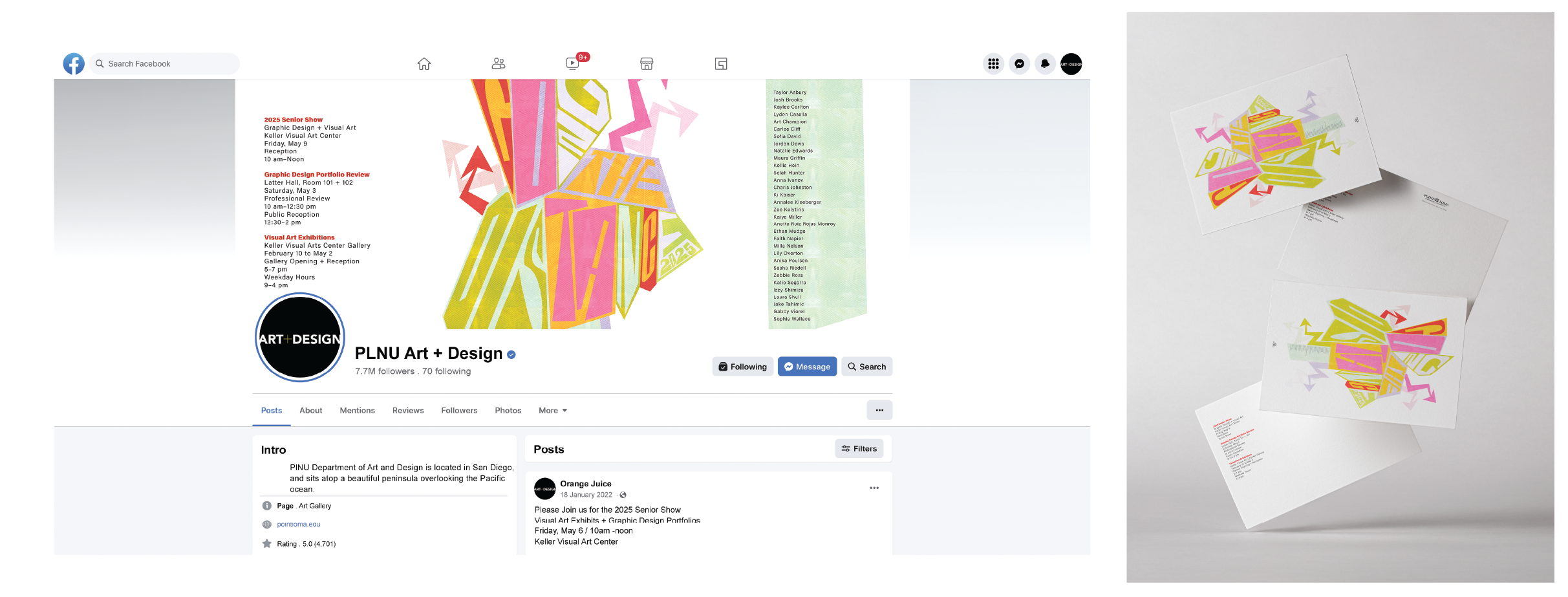Switch to the Reviews tab

(x=408, y=411)
